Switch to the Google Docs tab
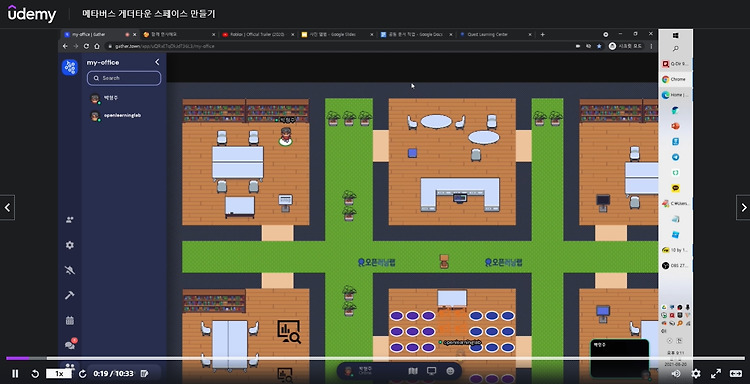 pos(416,34)
